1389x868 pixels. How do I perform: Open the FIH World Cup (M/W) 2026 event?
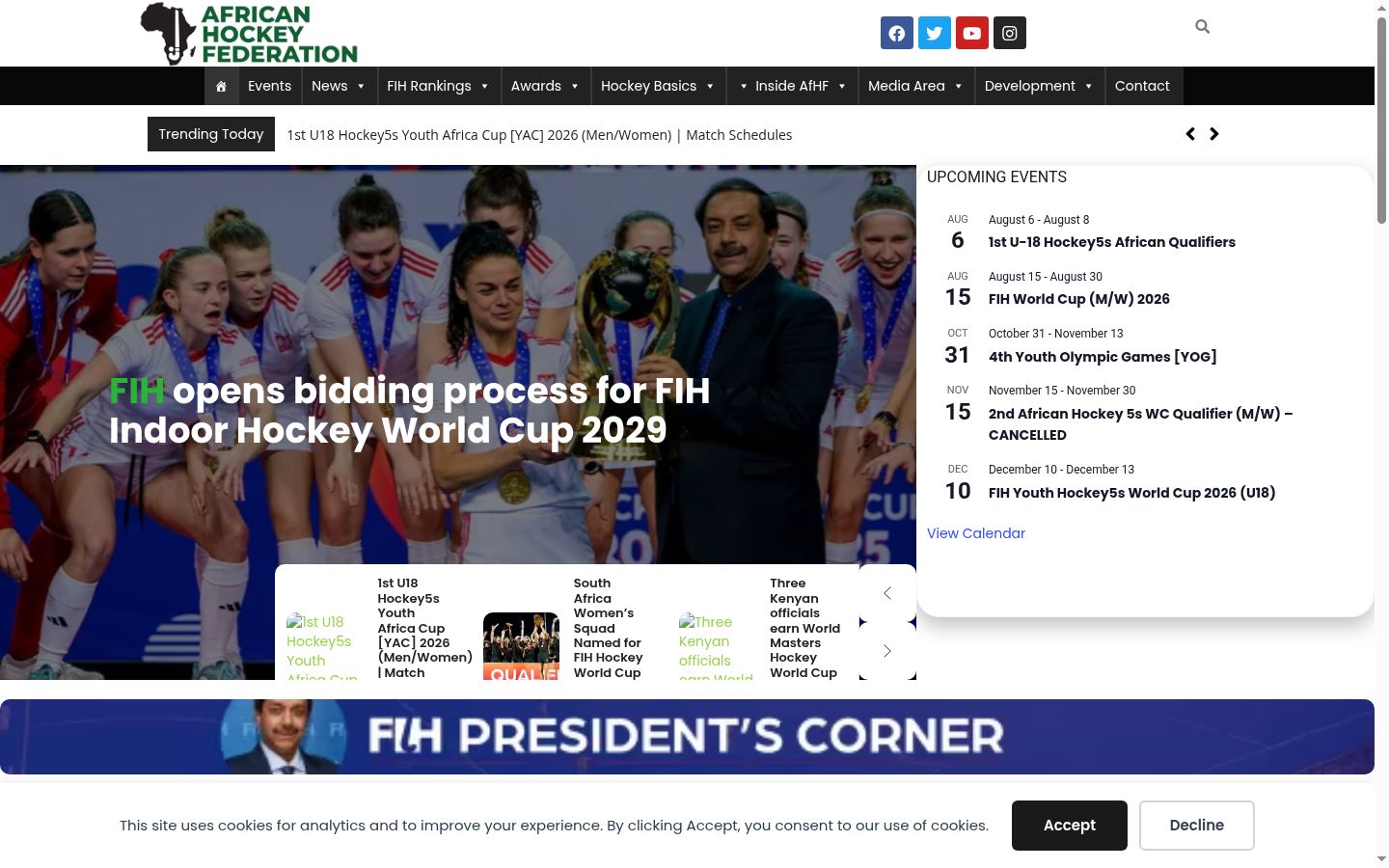[x=1079, y=299]
